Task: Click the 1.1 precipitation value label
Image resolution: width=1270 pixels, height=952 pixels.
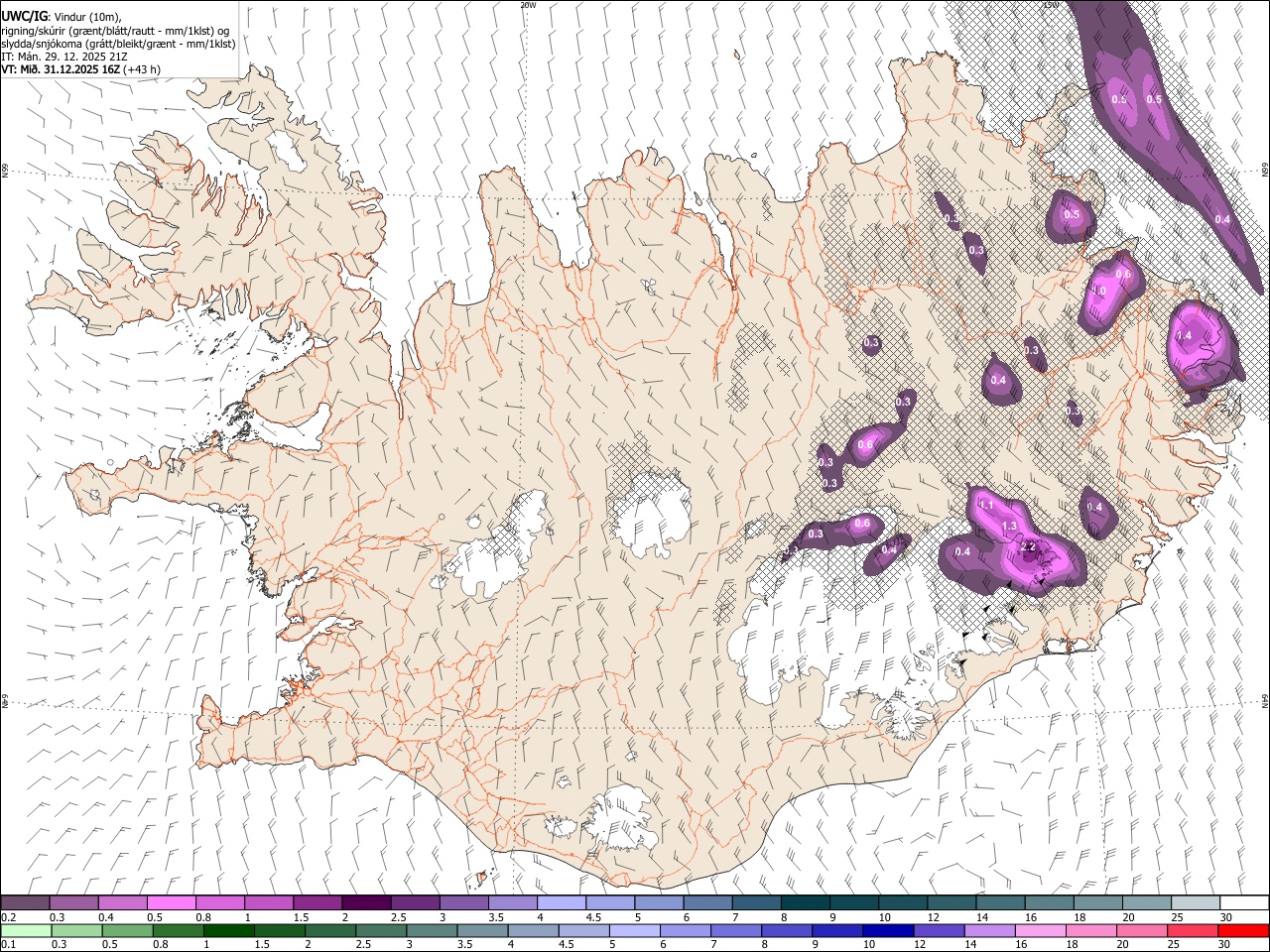Action: [987, 506]
